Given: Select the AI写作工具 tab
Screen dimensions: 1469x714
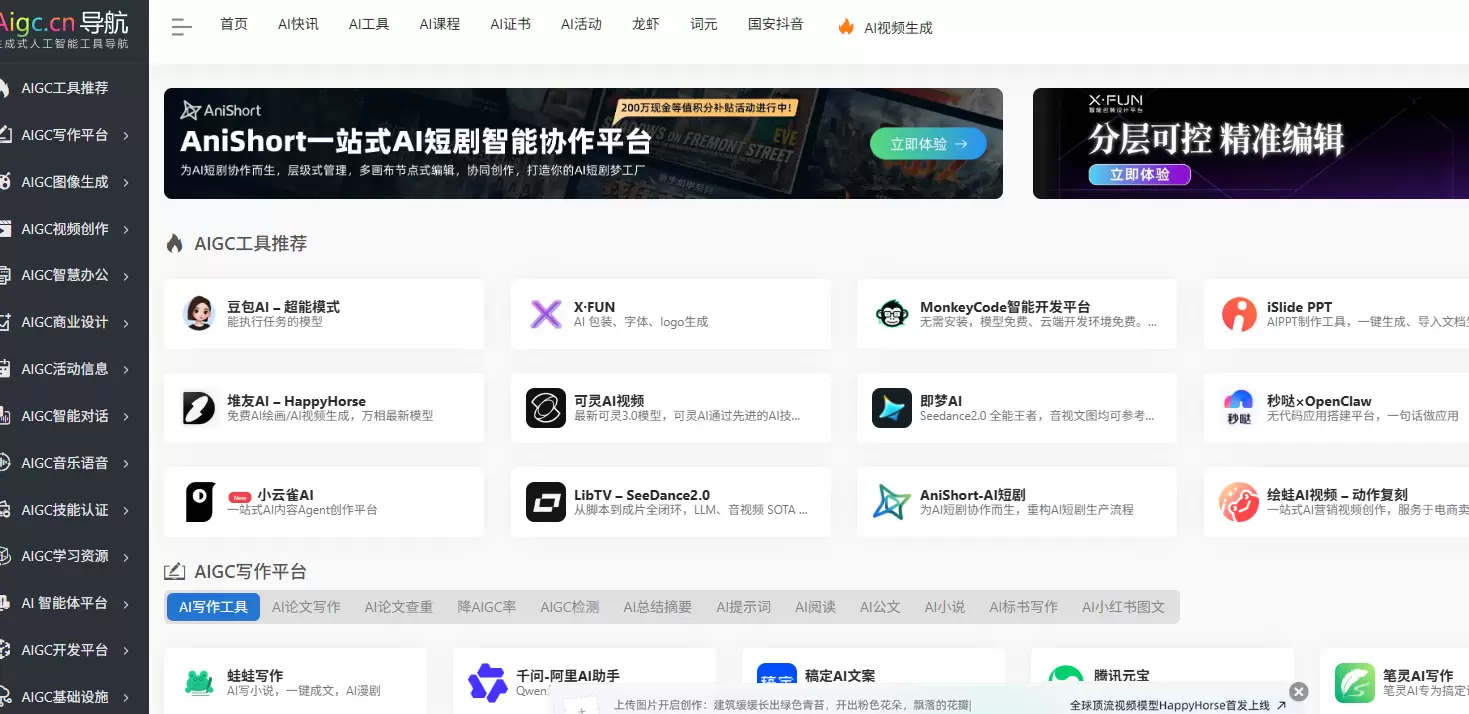Looking at the screenshot, I should (x=213, y=607).
